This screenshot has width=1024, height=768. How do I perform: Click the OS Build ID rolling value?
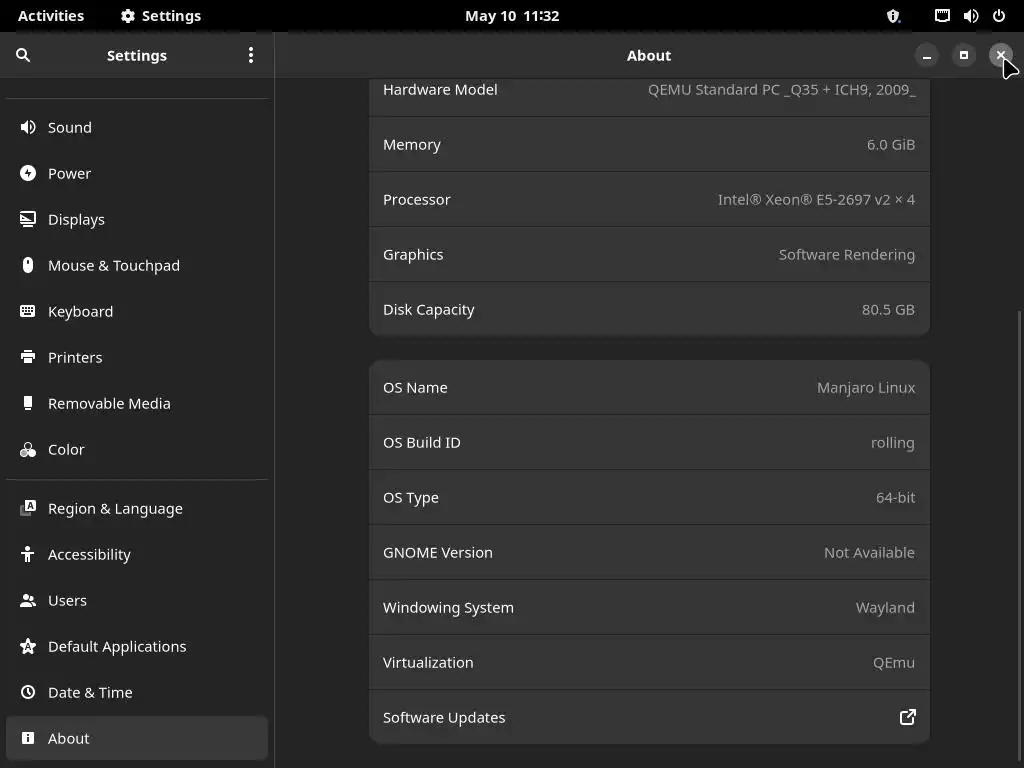[x=893, y=443]
